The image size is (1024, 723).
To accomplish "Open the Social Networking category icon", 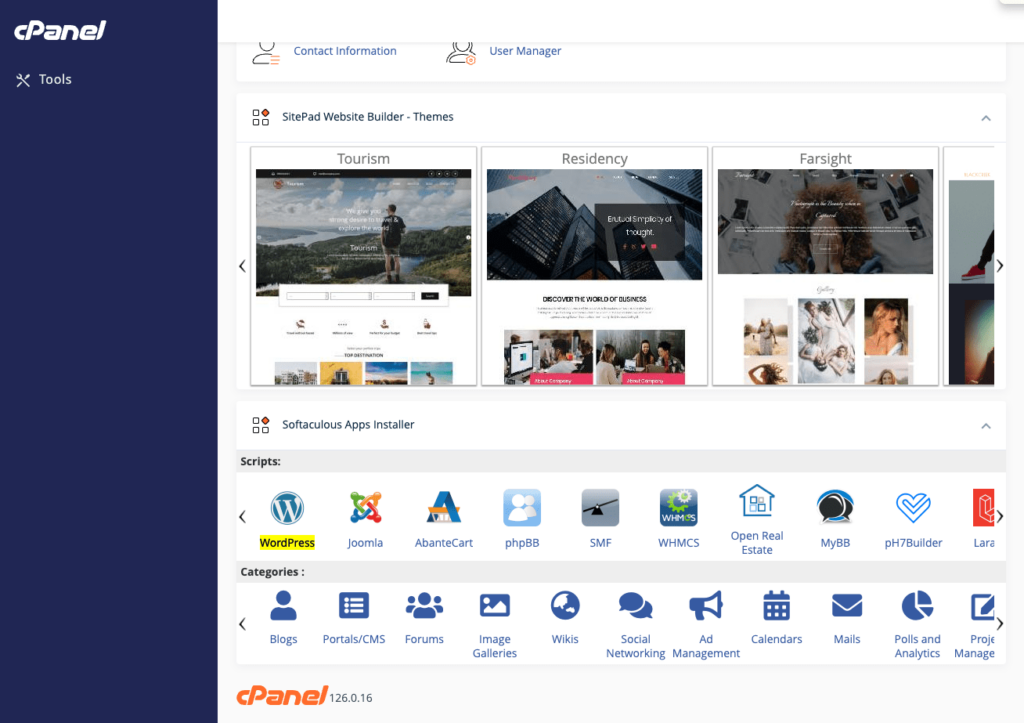I will point(635,606).
